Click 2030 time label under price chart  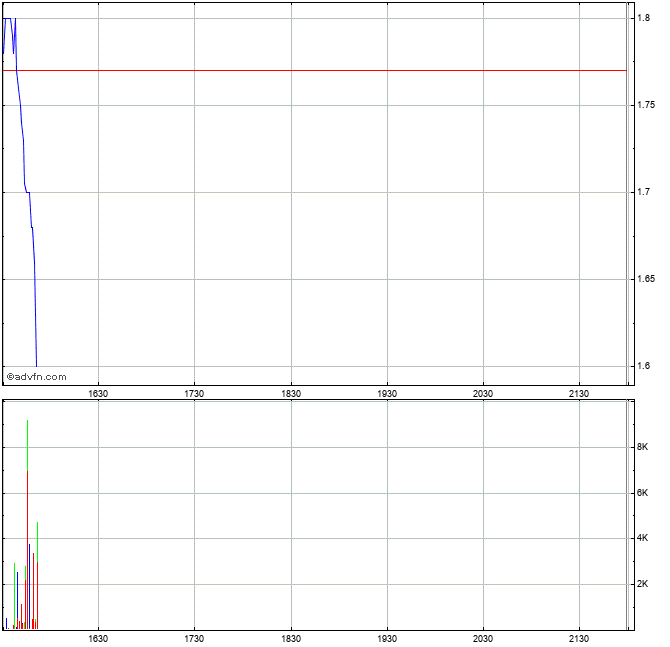483,394
